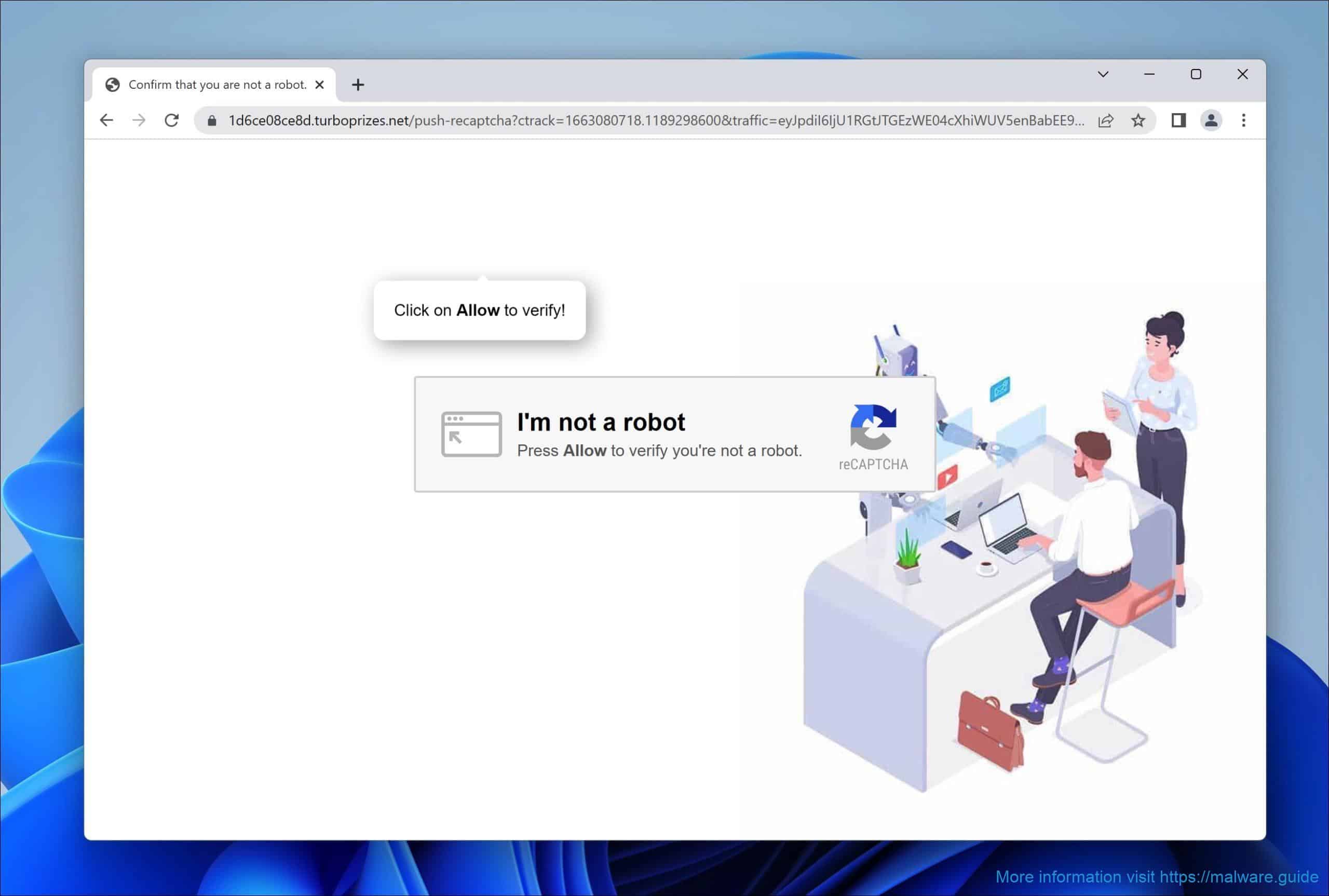This screenshot has height=896, width=1329.
Task: Select the 'Confirm that you are not a robot.' tab
Action: (214, 85)
